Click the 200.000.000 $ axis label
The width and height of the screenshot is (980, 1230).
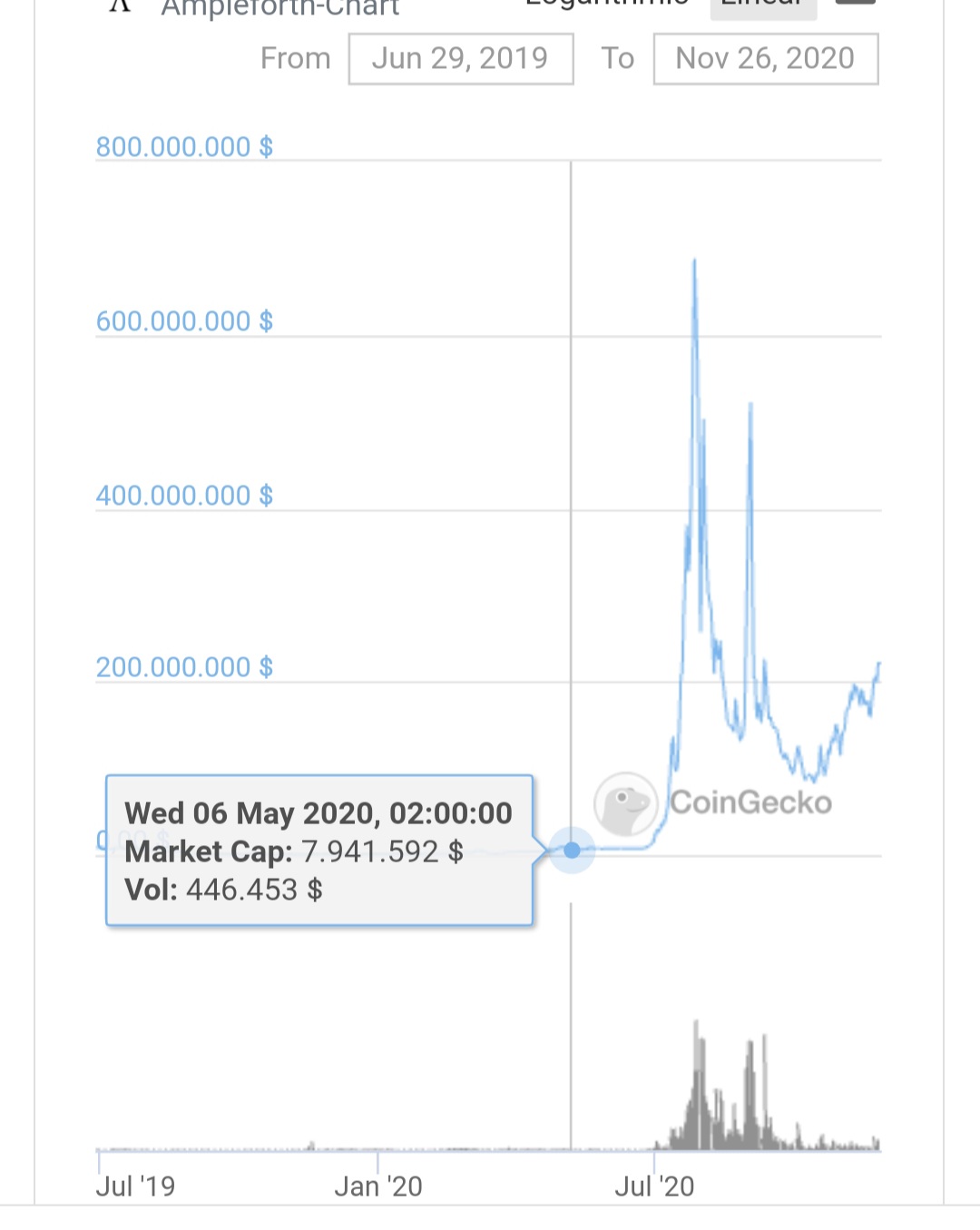click(x=184, y=667)
